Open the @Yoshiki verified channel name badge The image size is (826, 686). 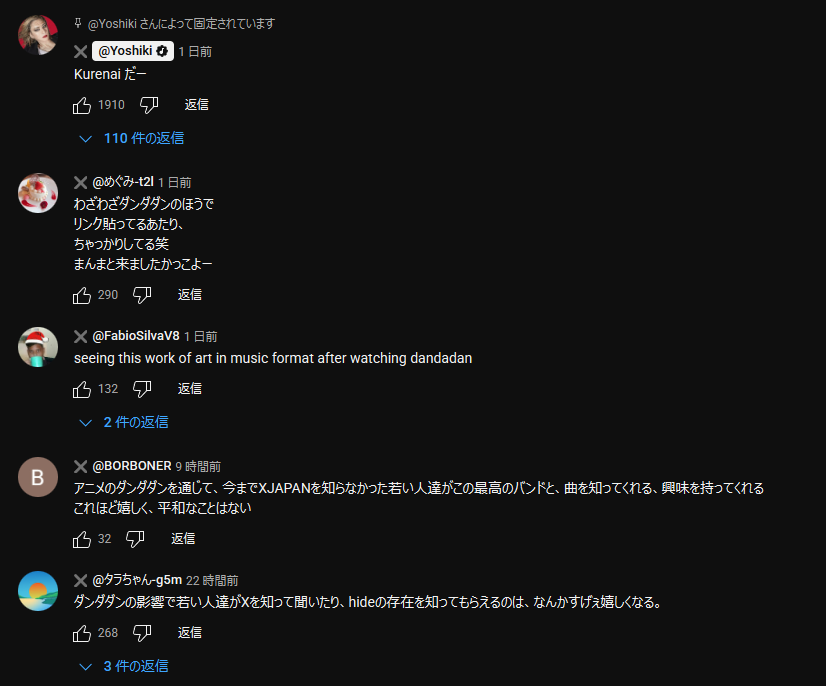coord(133,51)
